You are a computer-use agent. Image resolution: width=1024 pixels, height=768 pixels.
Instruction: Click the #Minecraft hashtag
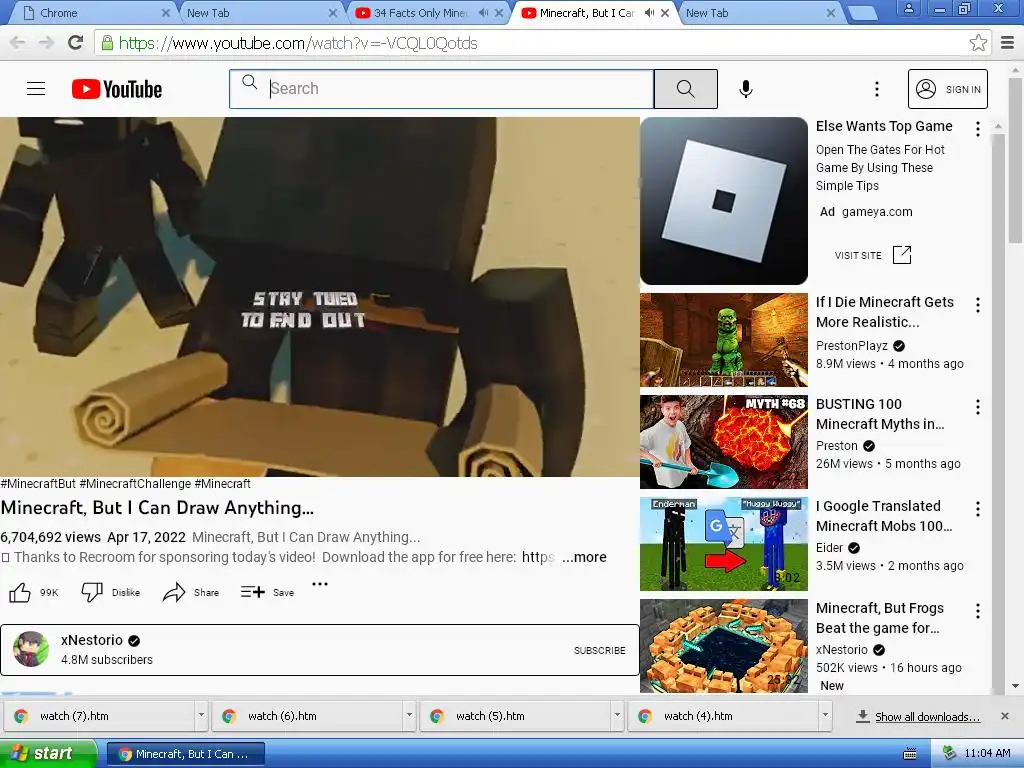(x=223, y=484)
